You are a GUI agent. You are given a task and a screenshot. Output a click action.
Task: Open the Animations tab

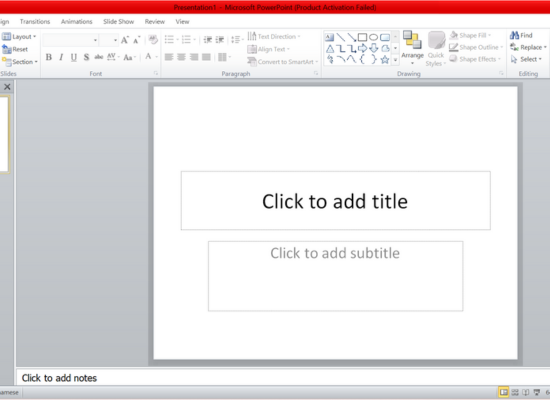click(x=76, y=21)
